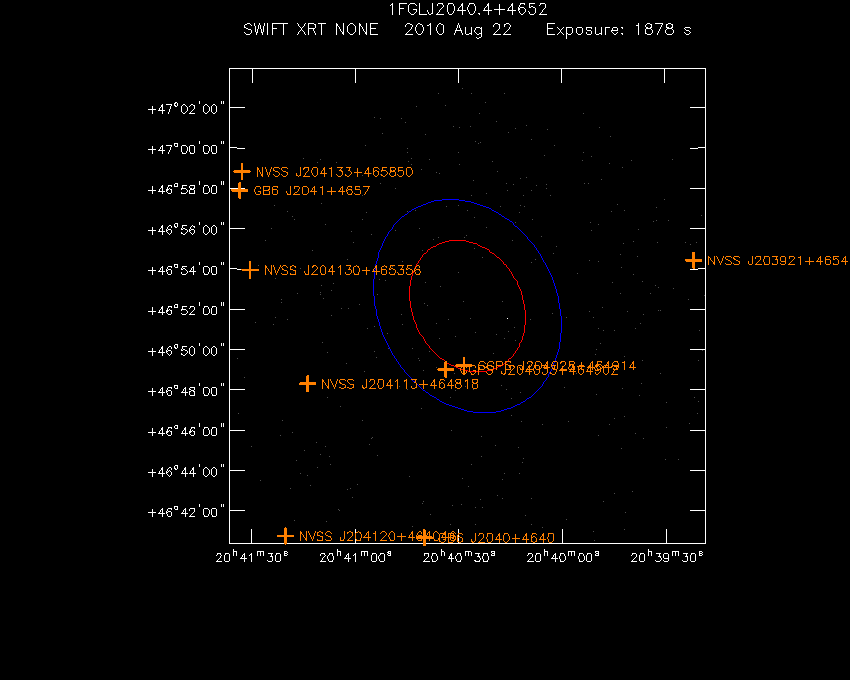This screenshot has height=680, width=850.
Task: Click the cross marker for CGPS J204025+464914
Action: pos(463,365)
